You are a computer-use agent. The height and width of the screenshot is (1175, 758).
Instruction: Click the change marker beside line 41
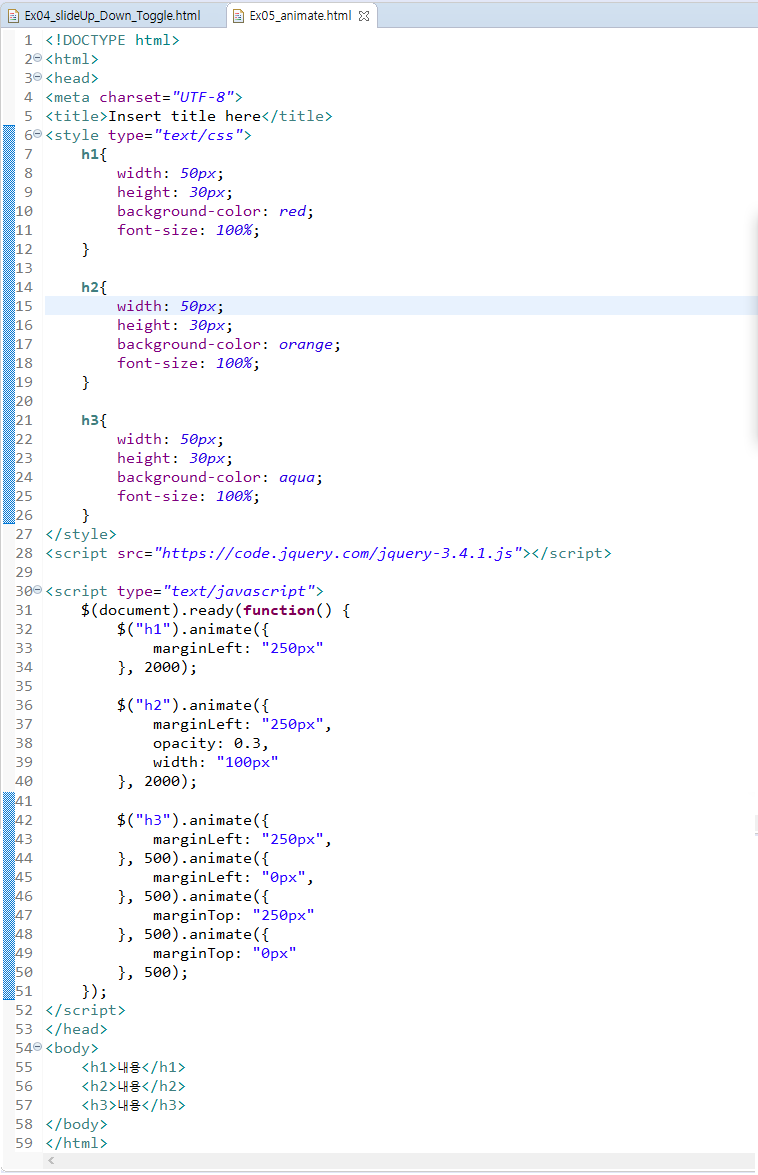pyautogui.click(x=8, y=800)
